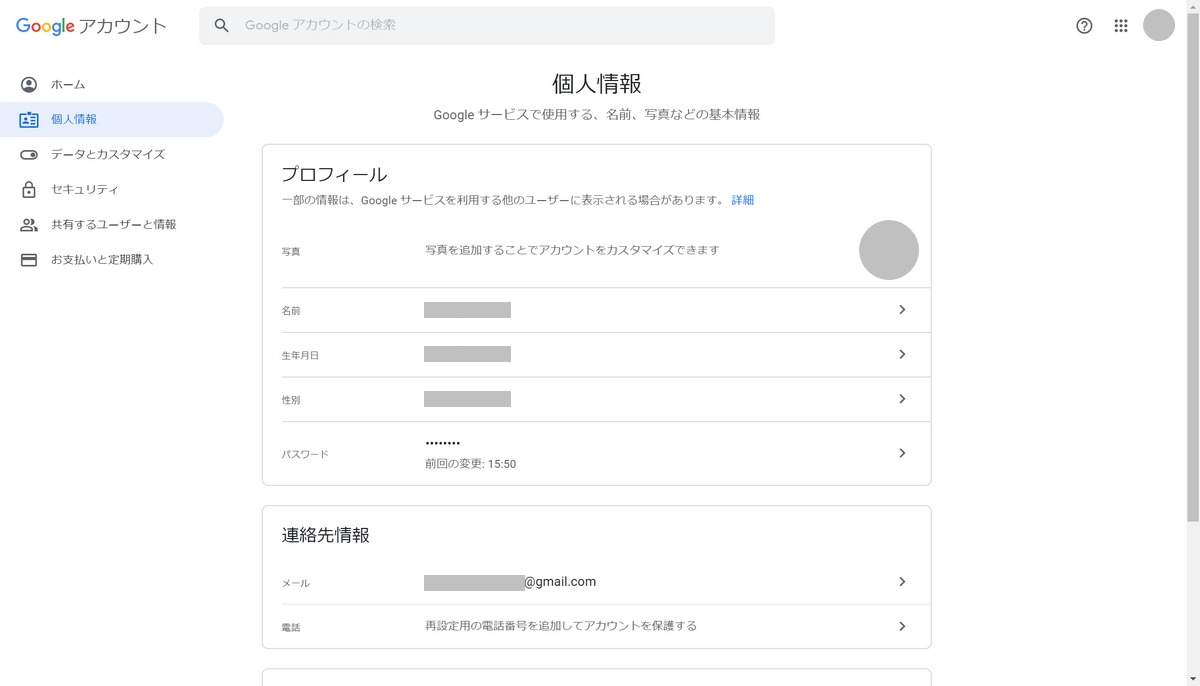
Task: Open the パスワード row chevron
Action: (902, 453)
